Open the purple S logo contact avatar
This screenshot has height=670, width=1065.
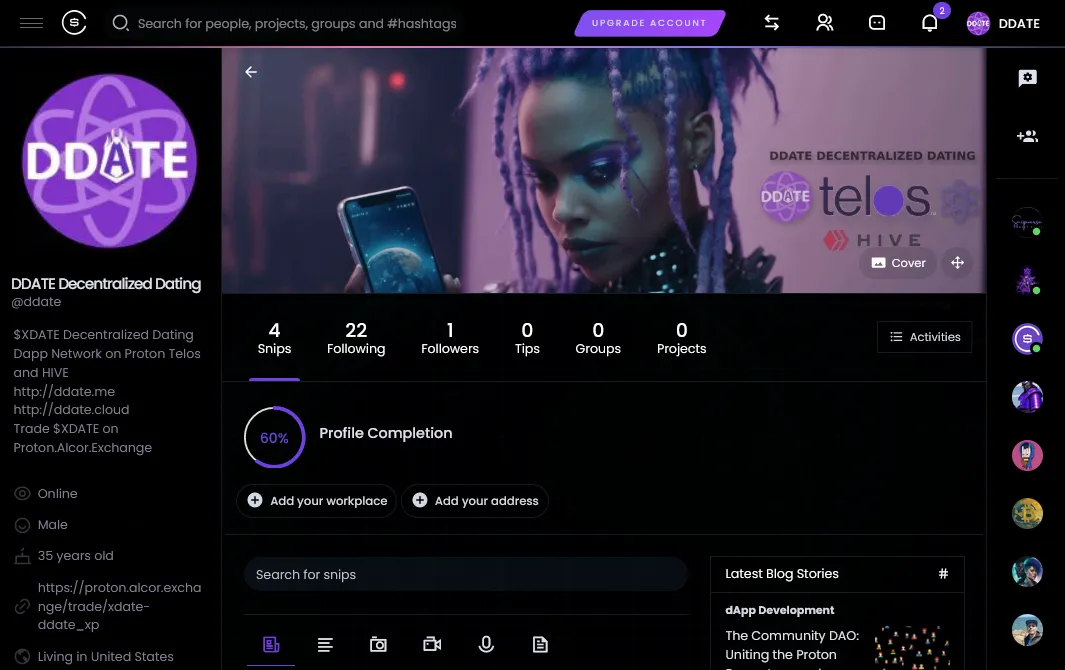coord(1027,338)
